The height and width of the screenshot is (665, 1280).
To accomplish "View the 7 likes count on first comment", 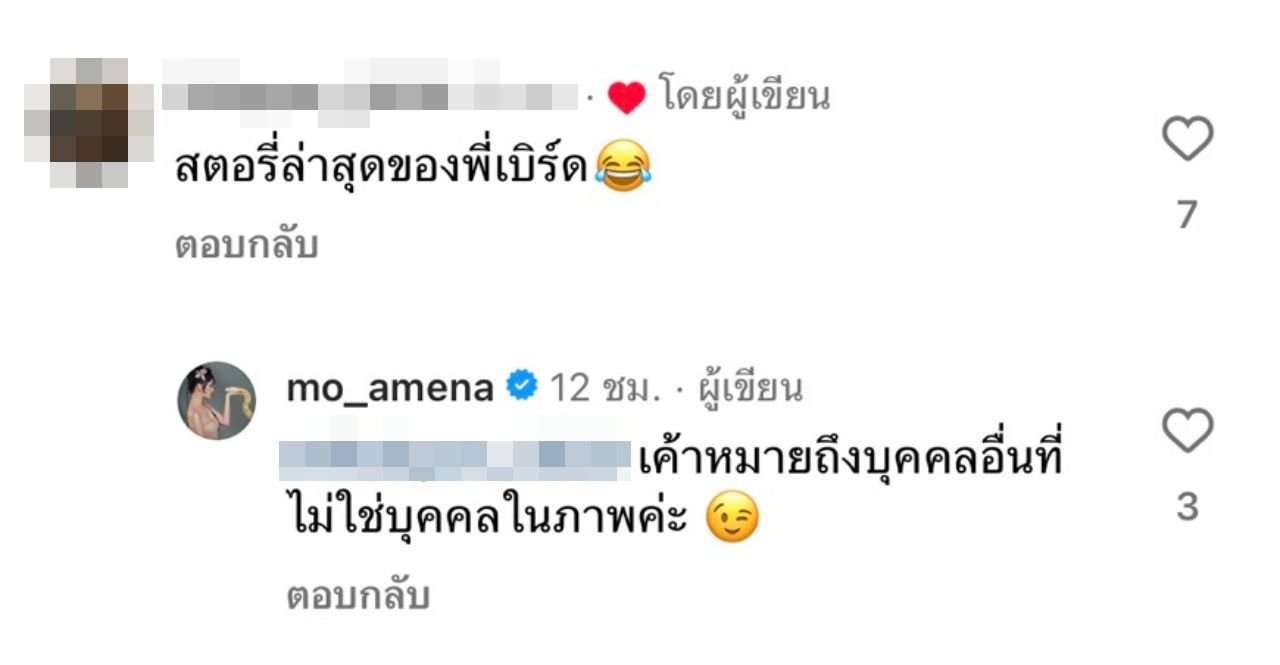I will tap(1187, 215).
